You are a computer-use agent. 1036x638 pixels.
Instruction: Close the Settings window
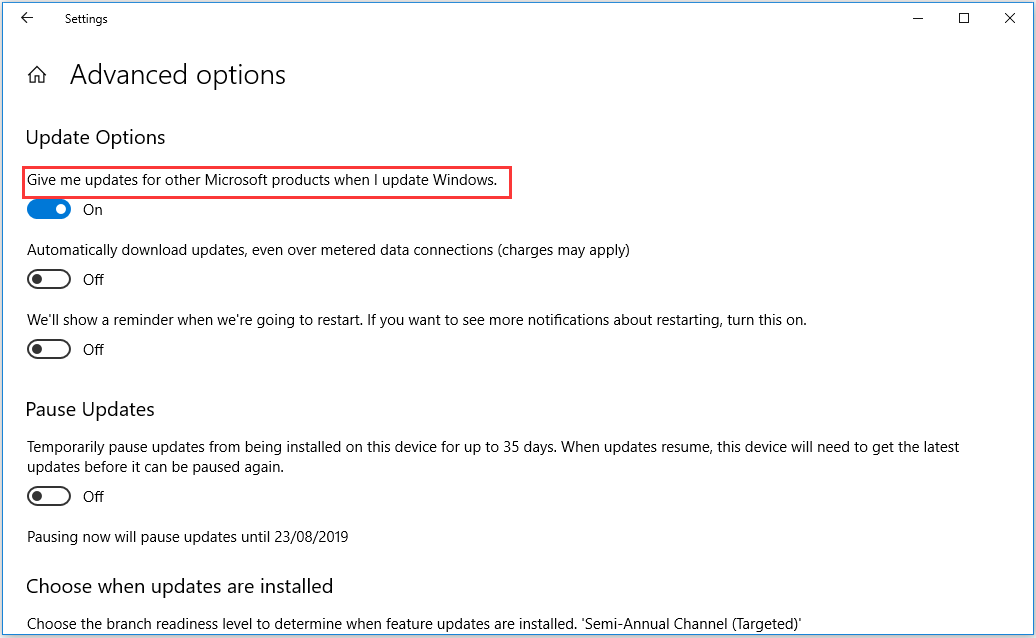tap(1010, 18)
